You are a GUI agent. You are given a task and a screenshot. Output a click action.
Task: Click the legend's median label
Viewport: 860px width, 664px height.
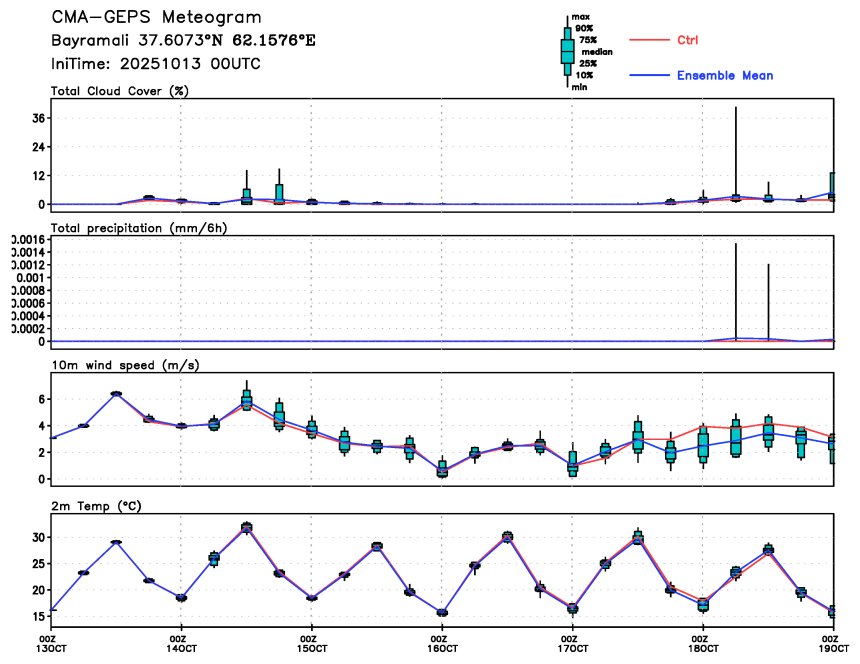pos(597,52)
